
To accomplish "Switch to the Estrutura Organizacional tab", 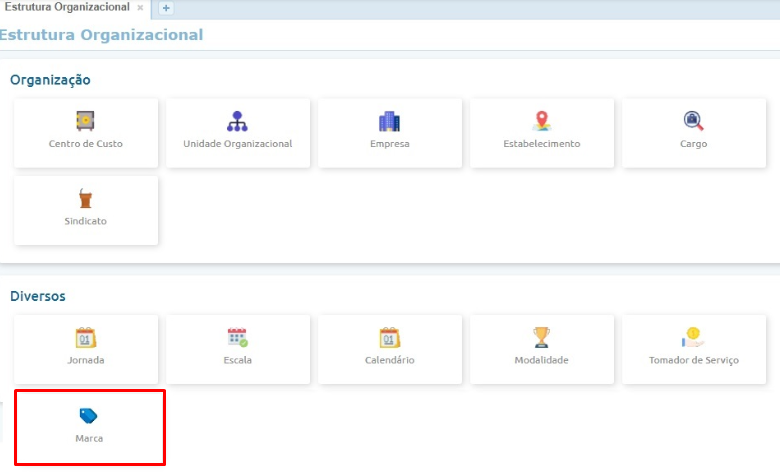I will 66,8.
